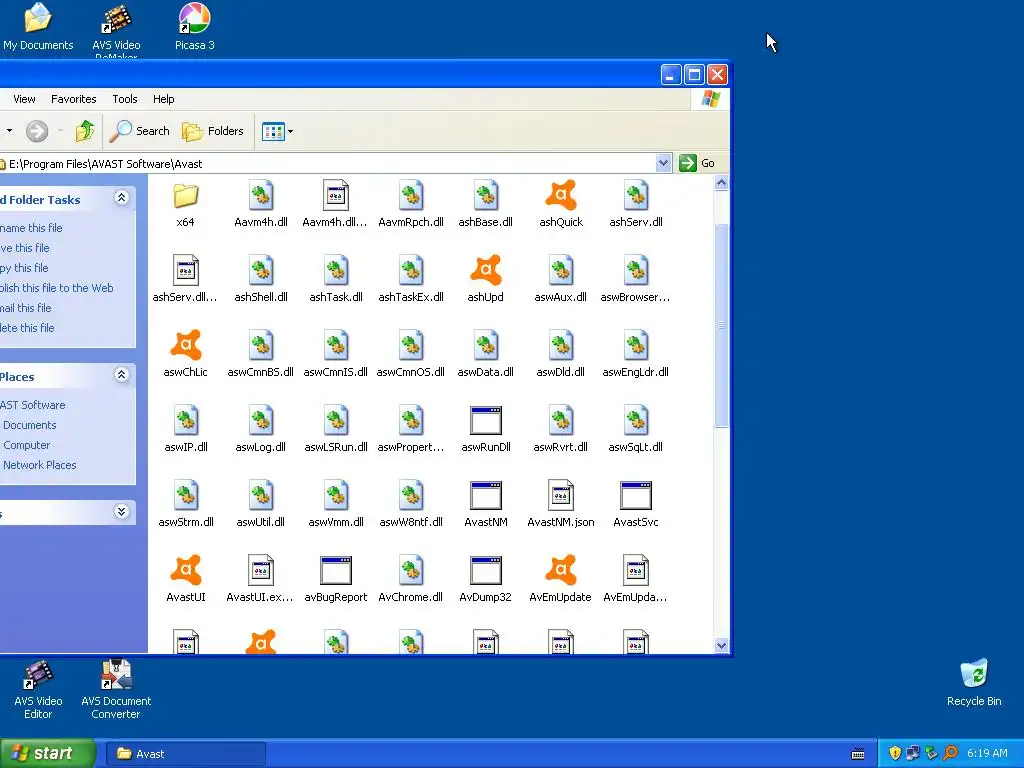Viewport: 1024px width, 768px height.
Task: Select the AvastUI.ex… file icon
Action: [x=261, y=571]
